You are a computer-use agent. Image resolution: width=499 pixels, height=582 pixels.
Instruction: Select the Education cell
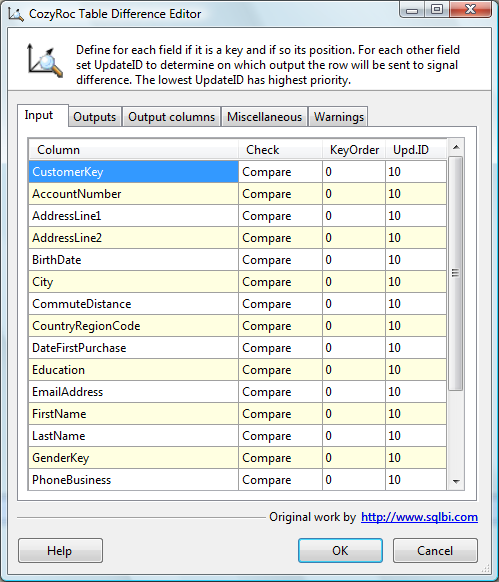pyautogui.click(x=134, y=370)
